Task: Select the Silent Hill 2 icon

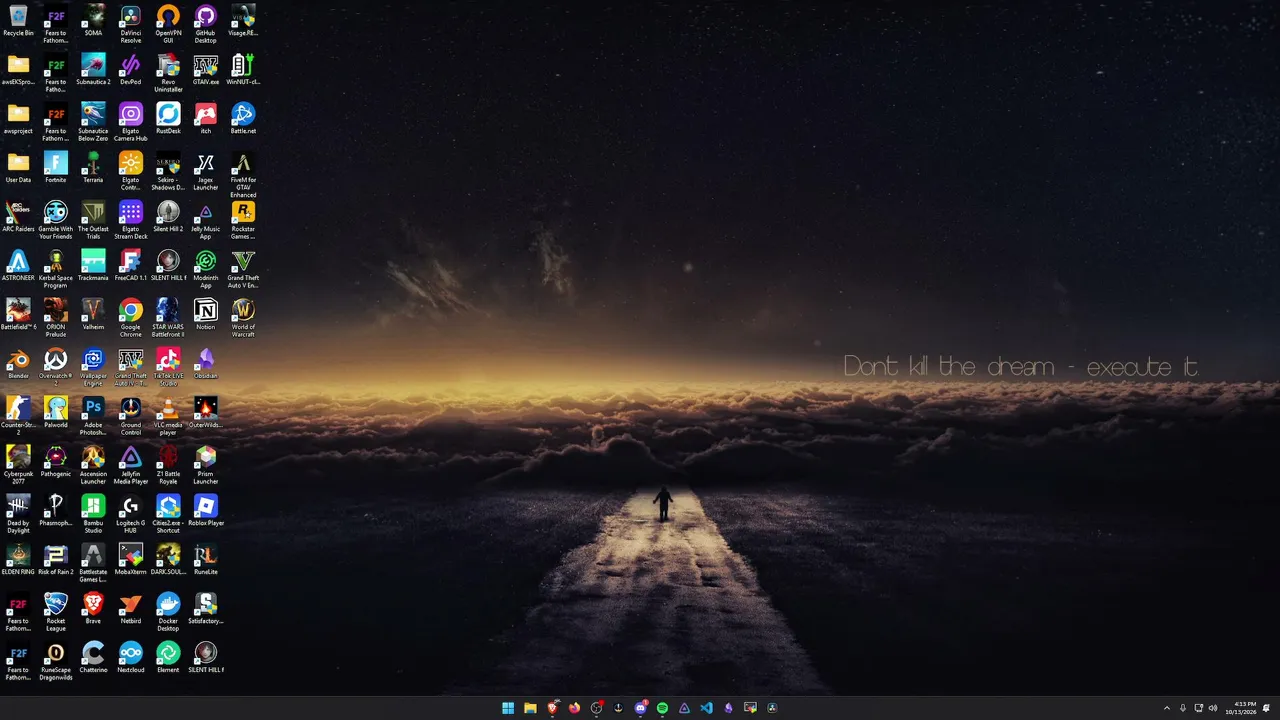Action: click(168, 217)
